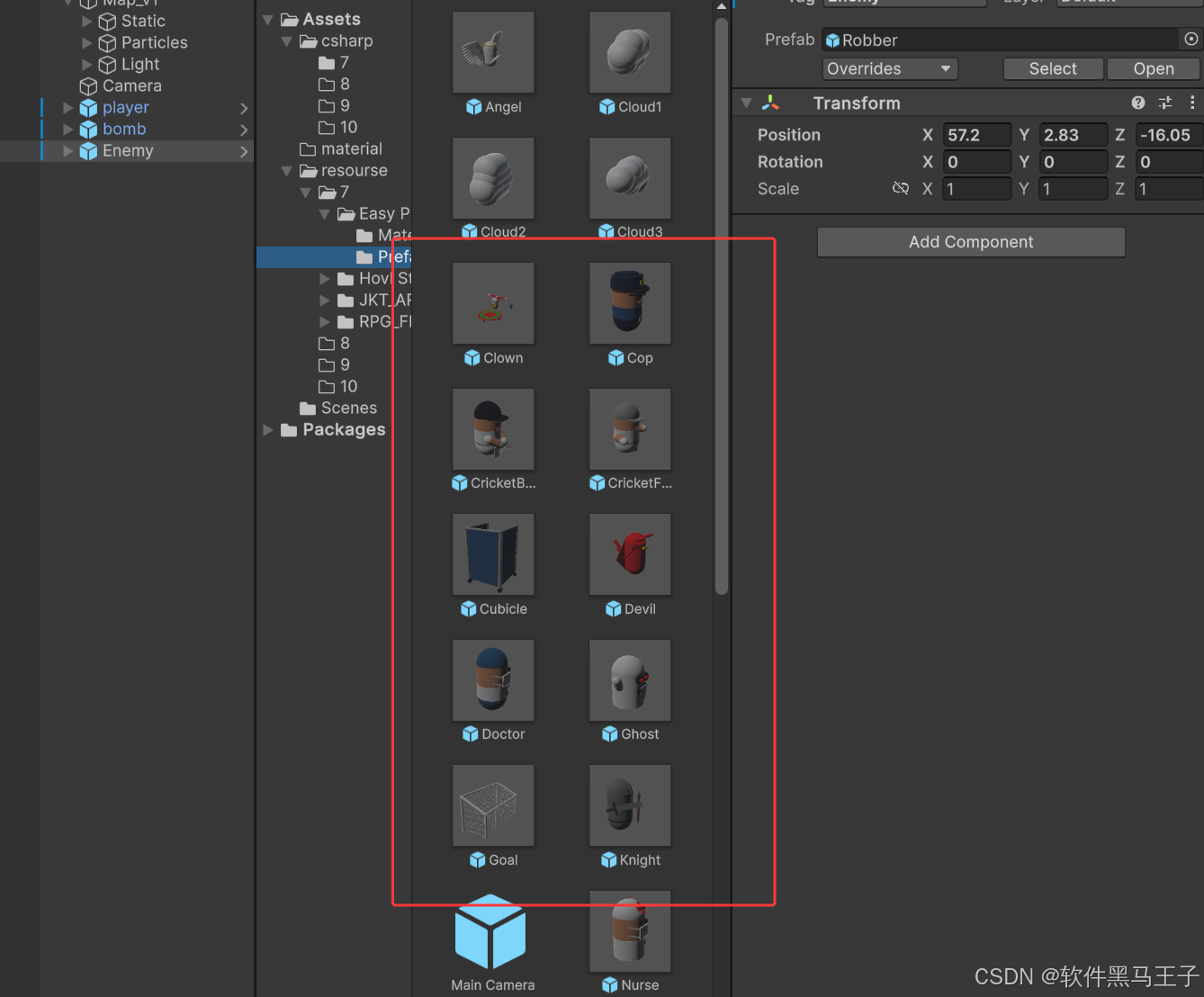This screenshot has width=1204, height=997.
Task: Select the Scenes folder
Action: point(338,408)
